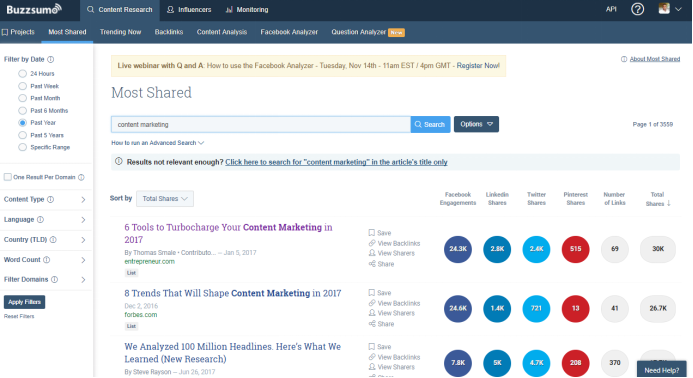Image resolution: width=693 pixels, height=378 pixels.
Task: Click the Register Now webinar link
Action: coord(478,65)
